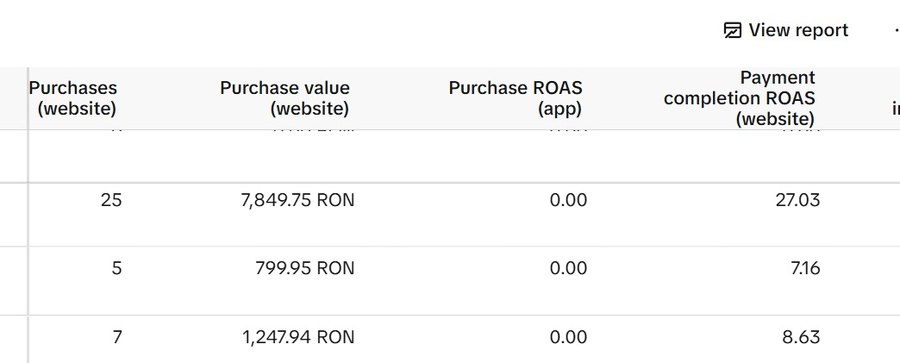Sort by Purchases (website) column header

73,98
